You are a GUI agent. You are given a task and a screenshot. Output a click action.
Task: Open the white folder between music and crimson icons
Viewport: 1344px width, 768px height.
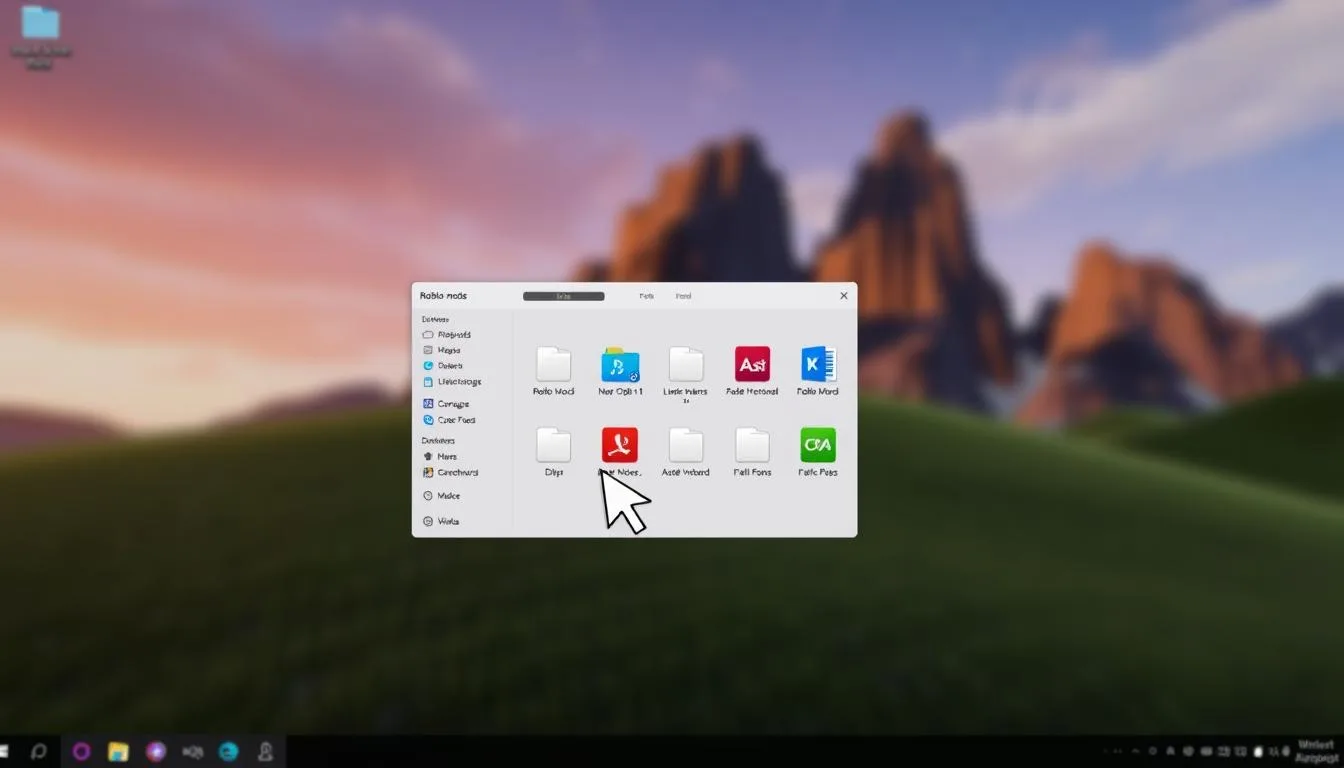click(686, 365)
